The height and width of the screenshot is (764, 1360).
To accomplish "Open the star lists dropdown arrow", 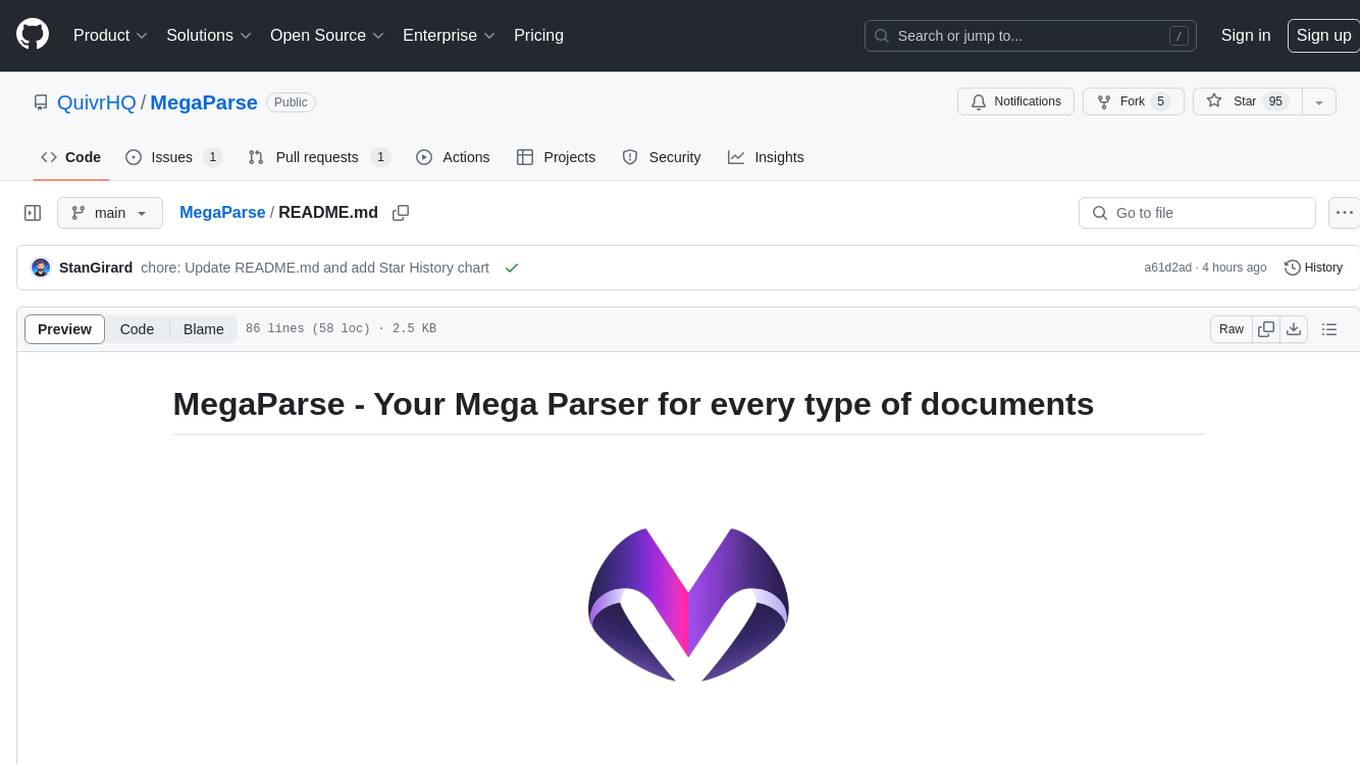I will [1319, 102].
